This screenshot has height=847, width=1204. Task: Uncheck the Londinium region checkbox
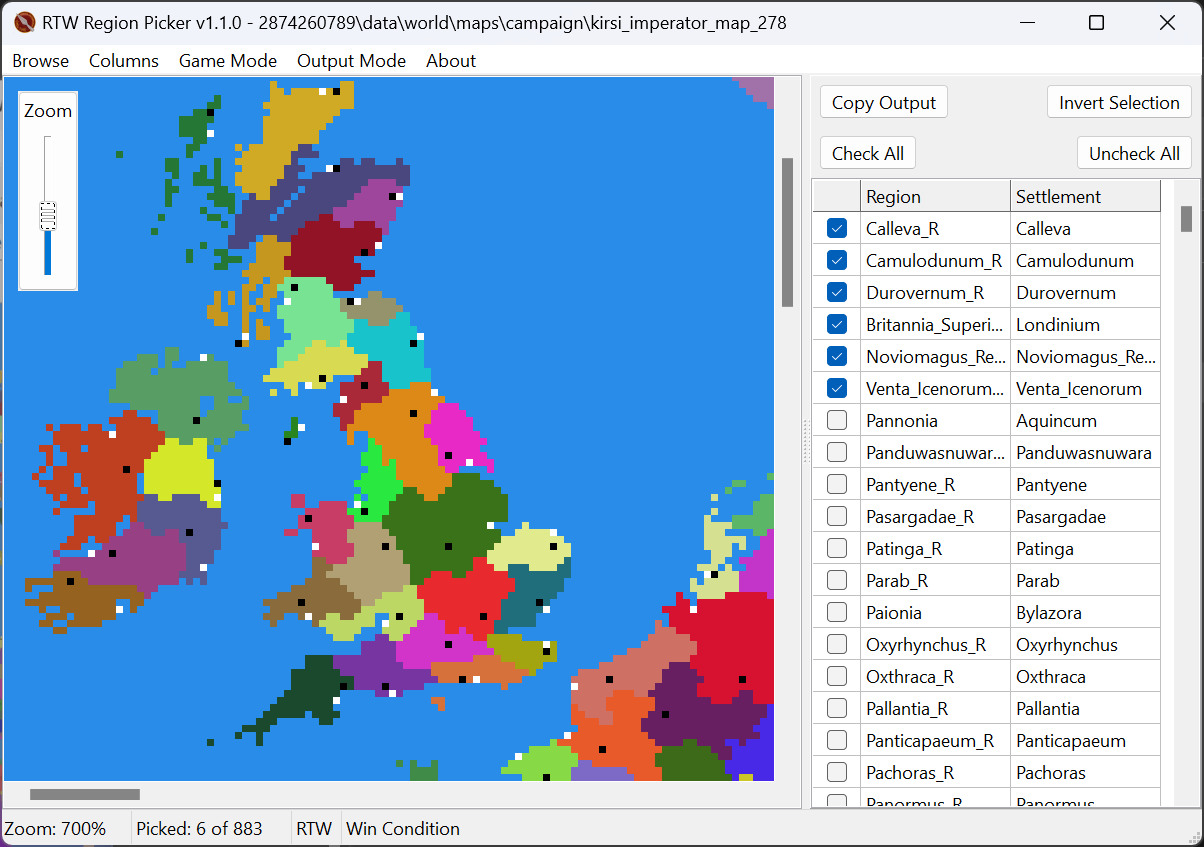click(x=837, y=325)
